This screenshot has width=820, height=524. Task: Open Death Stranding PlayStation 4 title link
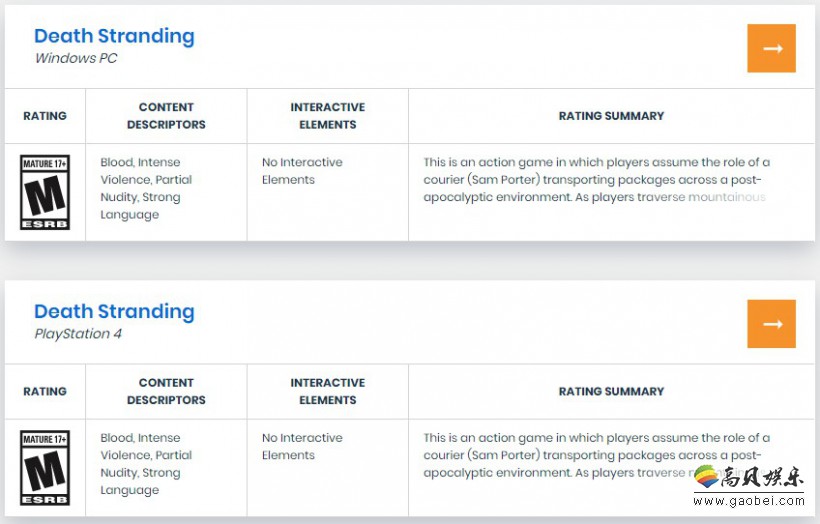[114, 311]
